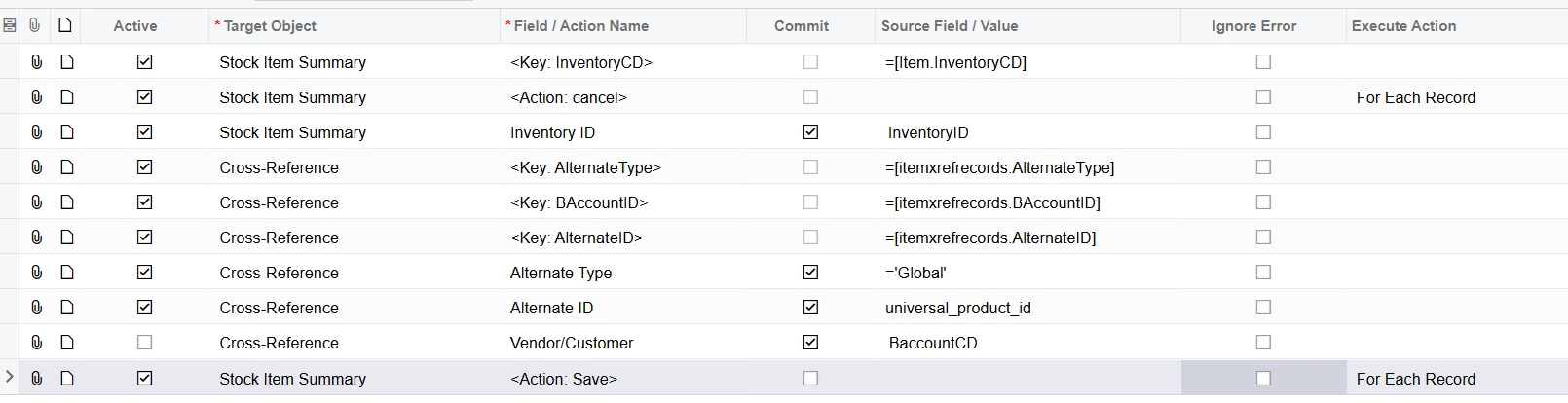
Task: Click the paperclip icon in the Alternate Type row
Action: coord(36,273)
